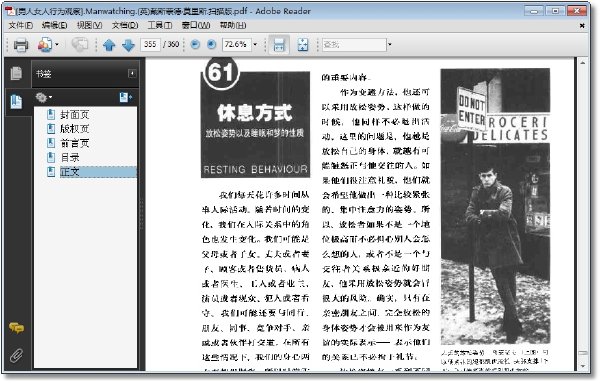
Task: Click the Print icon in toolbar
Action: (x=21, y=45)
